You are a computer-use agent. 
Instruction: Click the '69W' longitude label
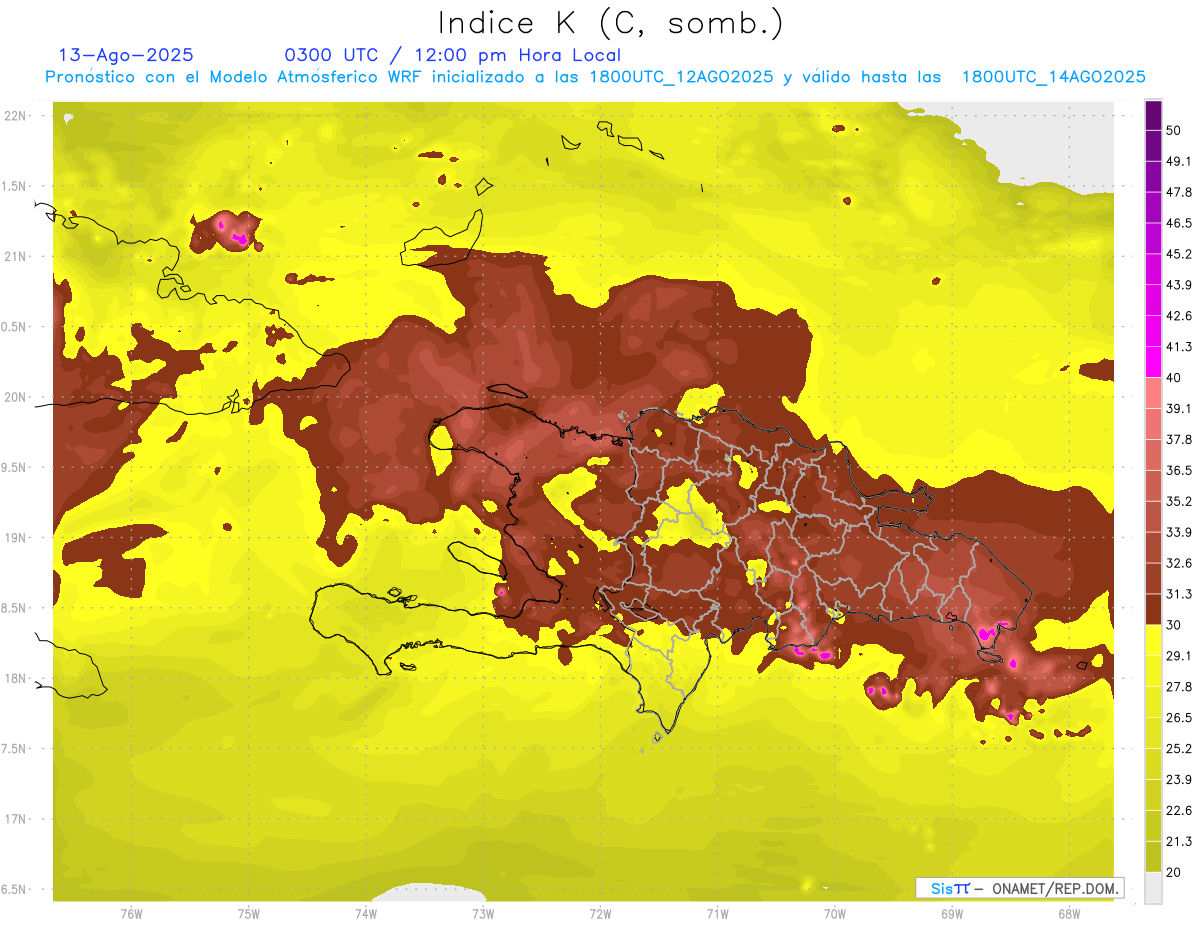click(x=952, y=914)
